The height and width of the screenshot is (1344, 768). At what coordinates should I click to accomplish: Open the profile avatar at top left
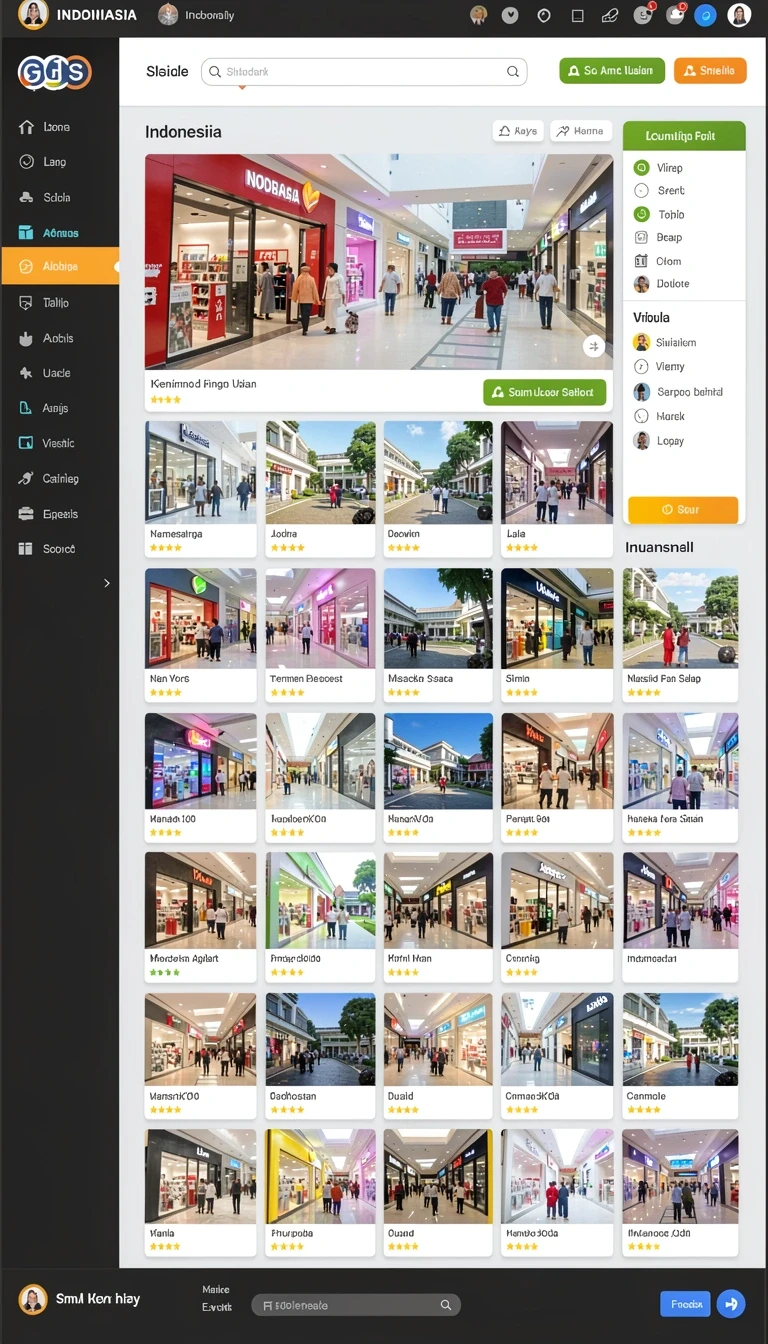(33, 15)
